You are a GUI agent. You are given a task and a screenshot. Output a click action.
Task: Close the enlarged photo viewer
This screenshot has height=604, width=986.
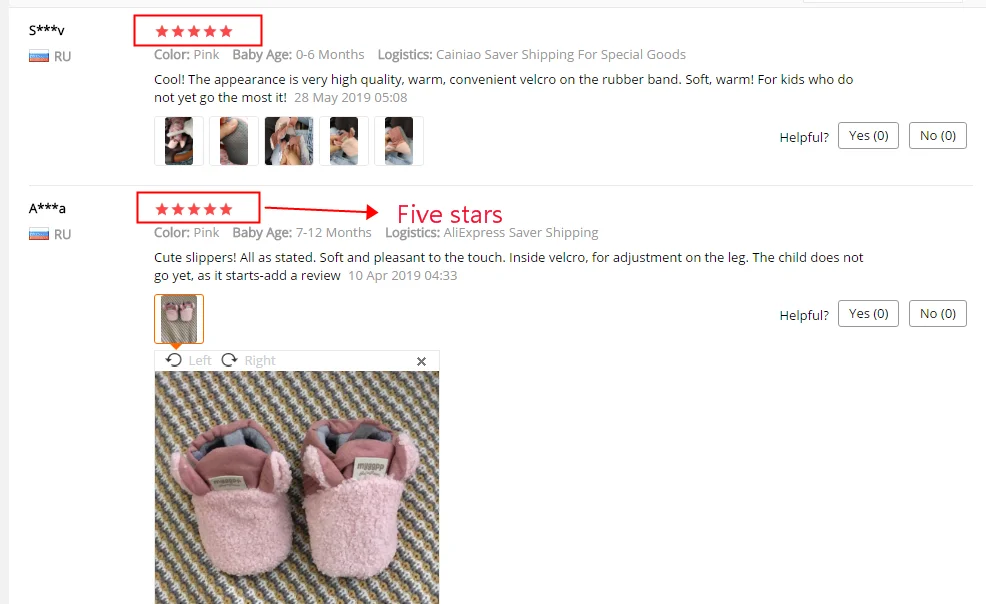click(421, 361)
